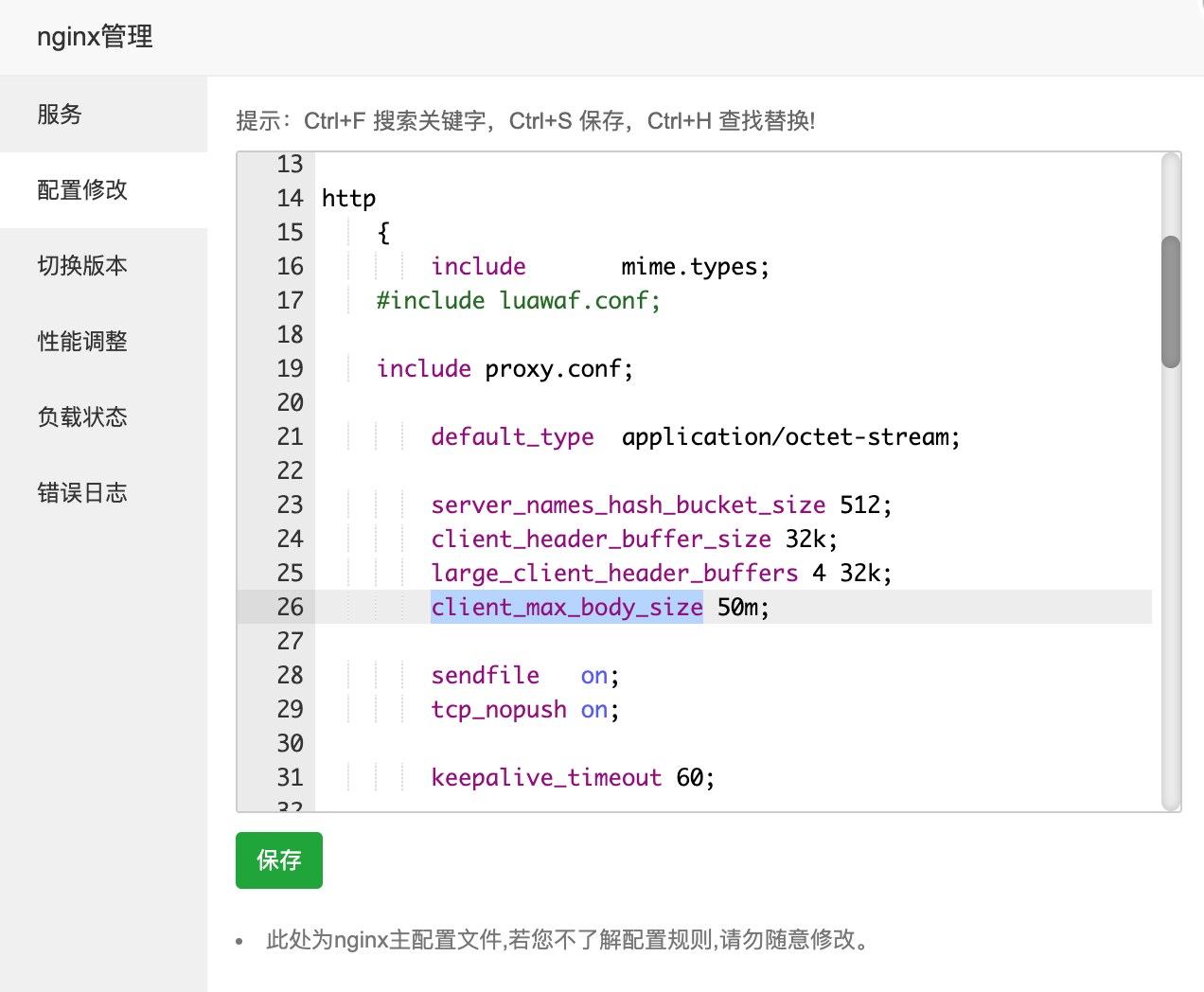Click the opening brace on line 15

click(x=383, y=233)
